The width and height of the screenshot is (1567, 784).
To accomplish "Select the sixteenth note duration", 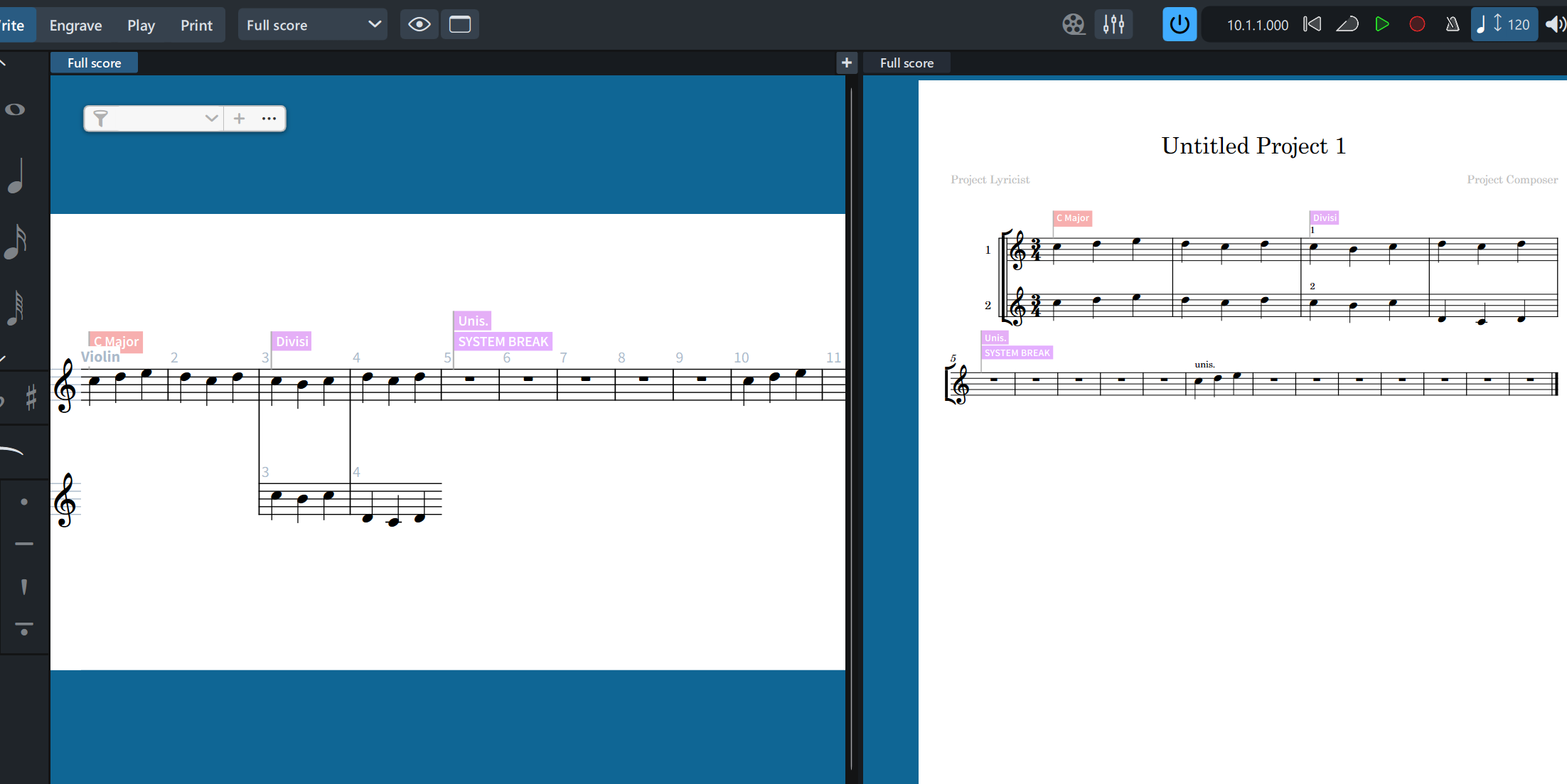I will click(16, 242).
